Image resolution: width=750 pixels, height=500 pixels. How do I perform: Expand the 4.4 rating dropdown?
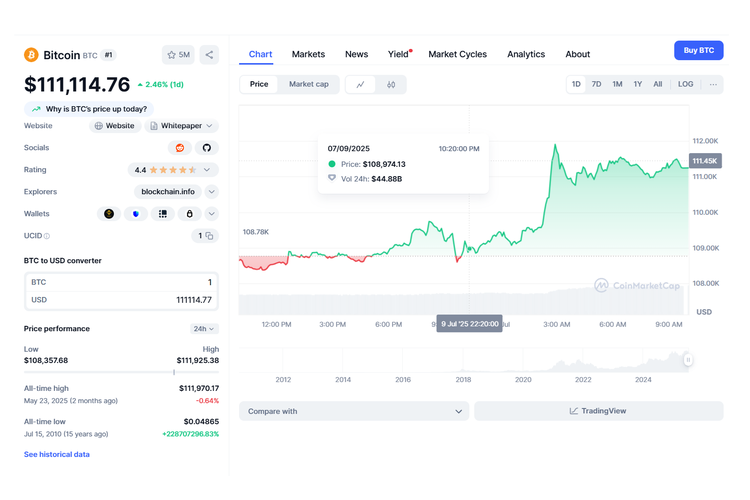click(173, 170)
